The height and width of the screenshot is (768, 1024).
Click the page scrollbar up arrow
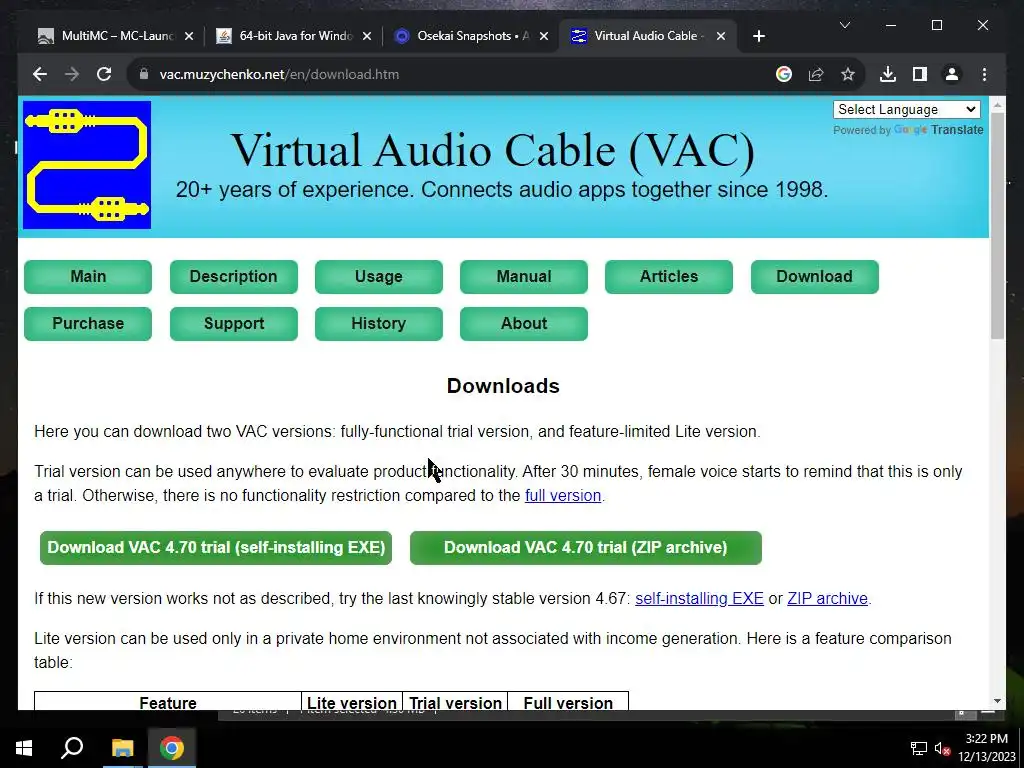point(997,104)
